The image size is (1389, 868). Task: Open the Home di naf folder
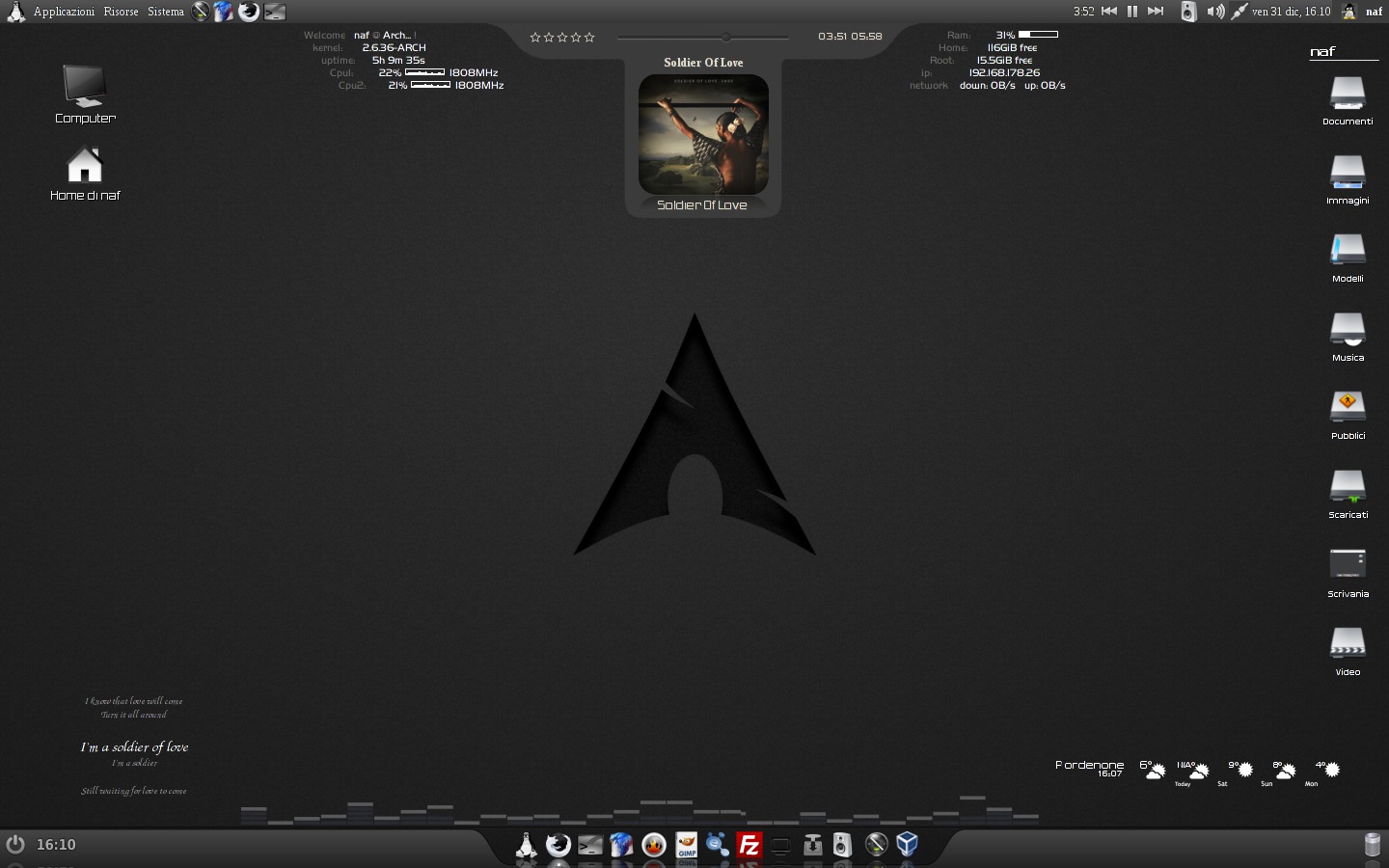point(85,174)
